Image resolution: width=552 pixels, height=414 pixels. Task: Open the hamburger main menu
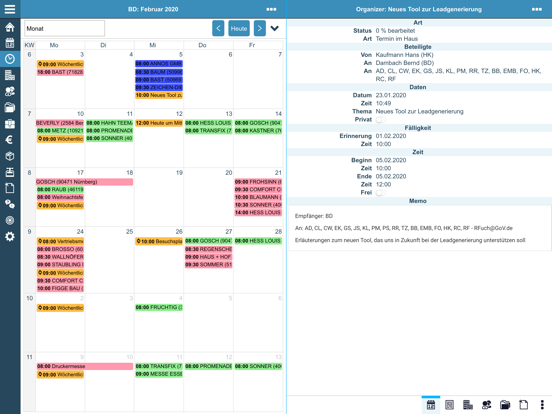[x=10, y=9]
